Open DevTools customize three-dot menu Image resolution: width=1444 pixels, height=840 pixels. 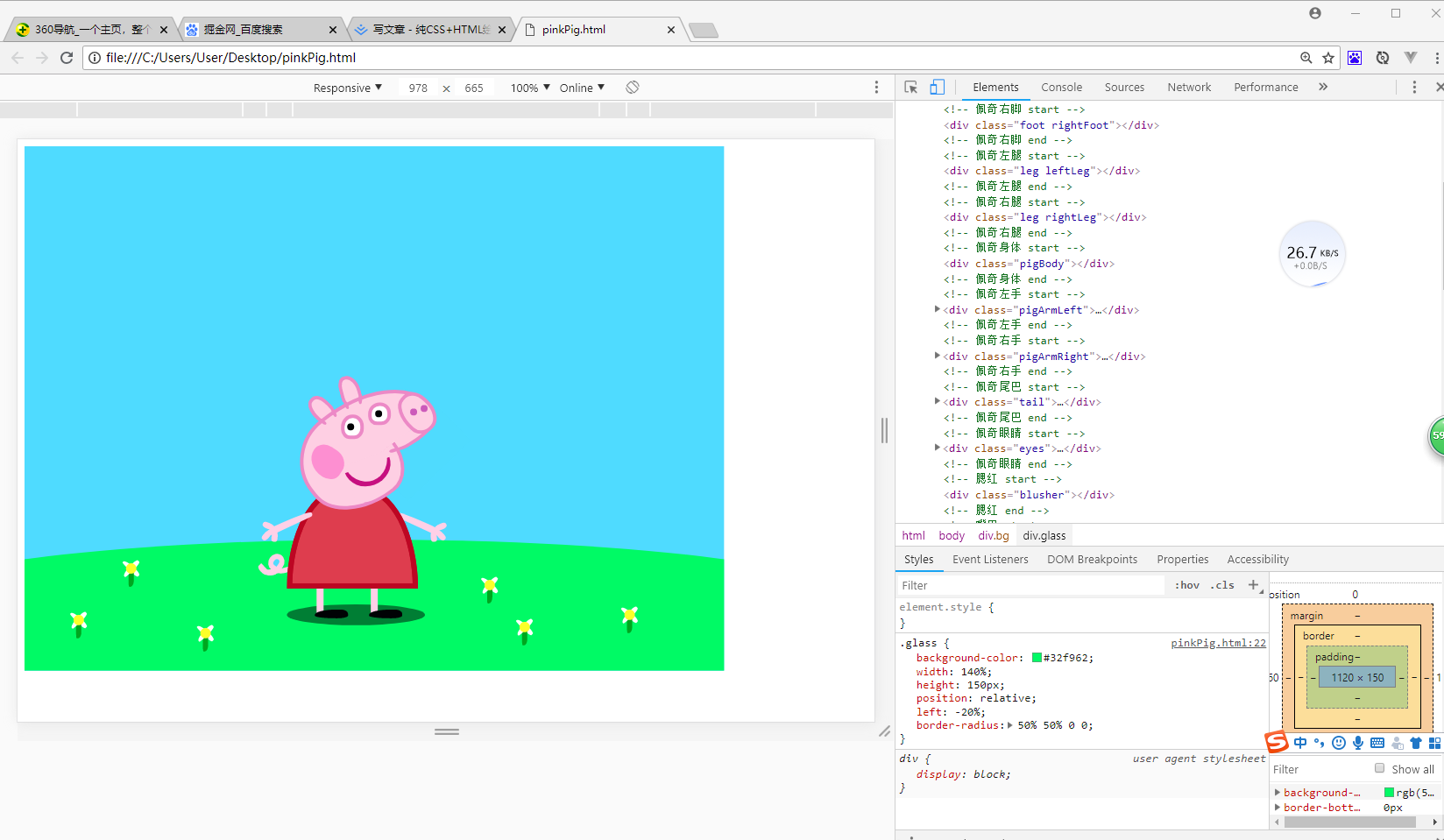point(1414,88)
